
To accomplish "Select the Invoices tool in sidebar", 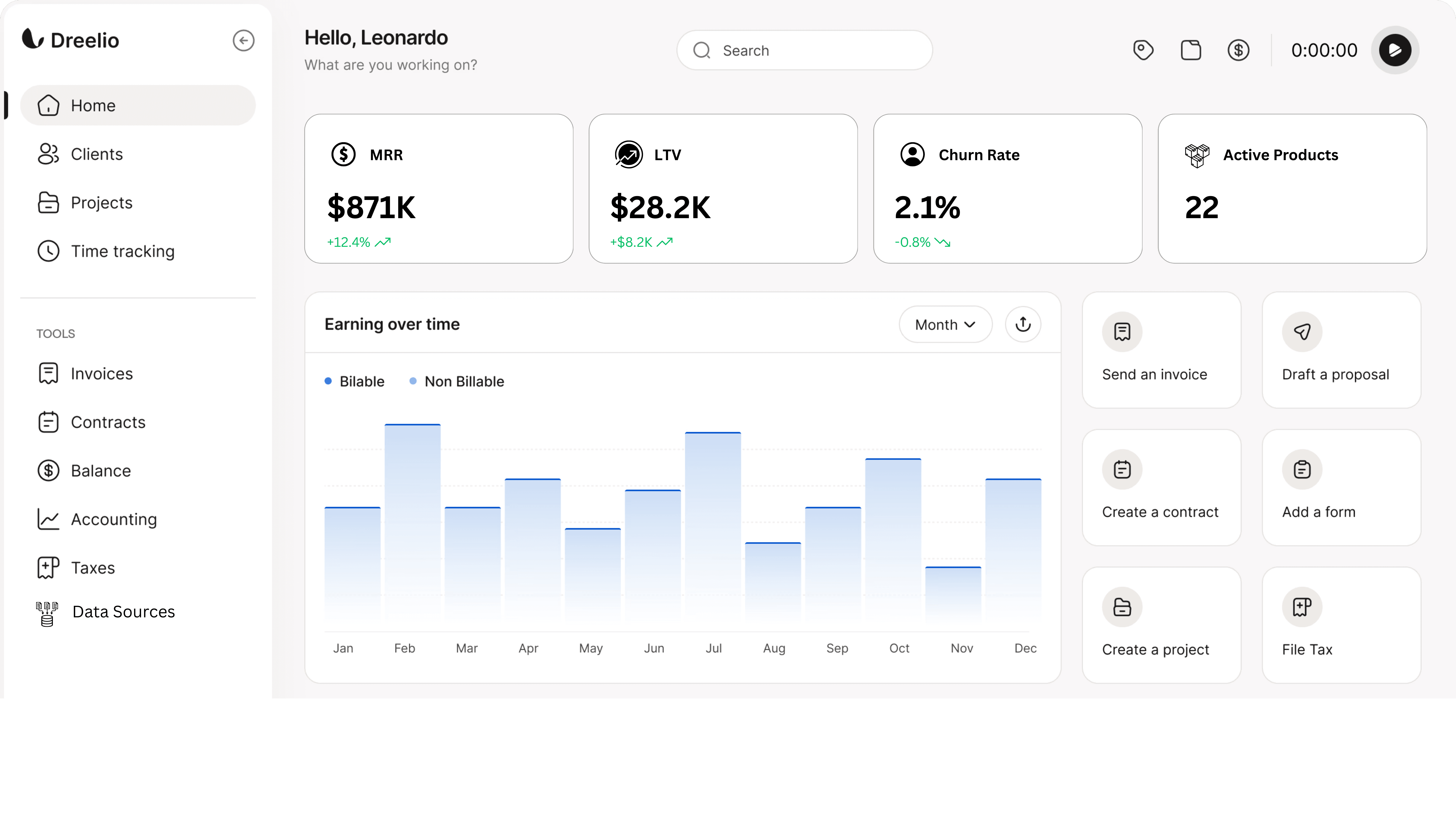I will 101,373.
